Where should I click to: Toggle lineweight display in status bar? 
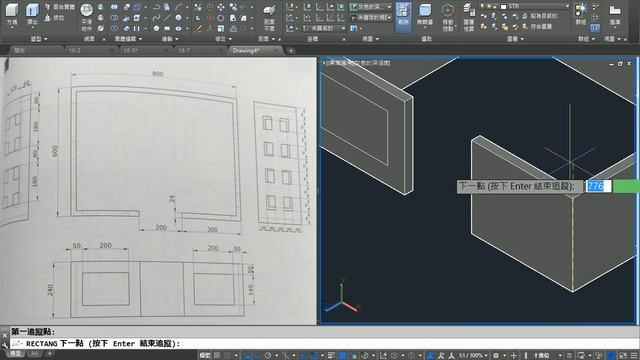coord(331,356)
